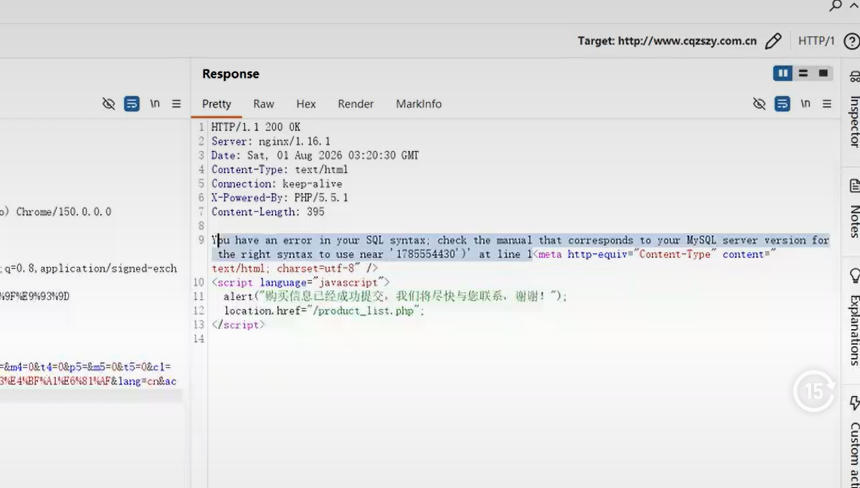Select single-pane tabbed layout icon
Image resolution: width=860 pixels, height=488 pixels.
pyautogui.click(x=823, y=73)
